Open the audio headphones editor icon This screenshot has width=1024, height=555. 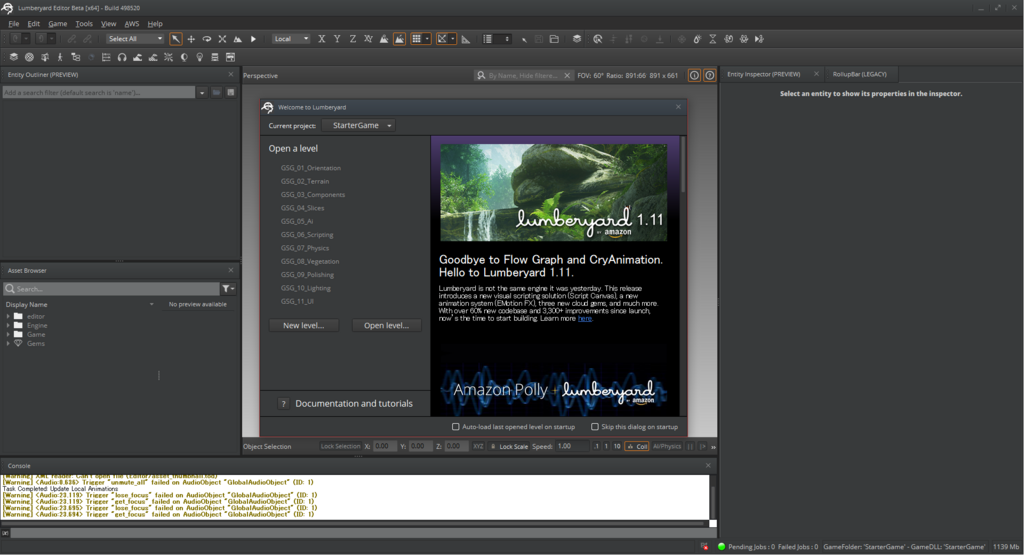[x=121, y=57]
